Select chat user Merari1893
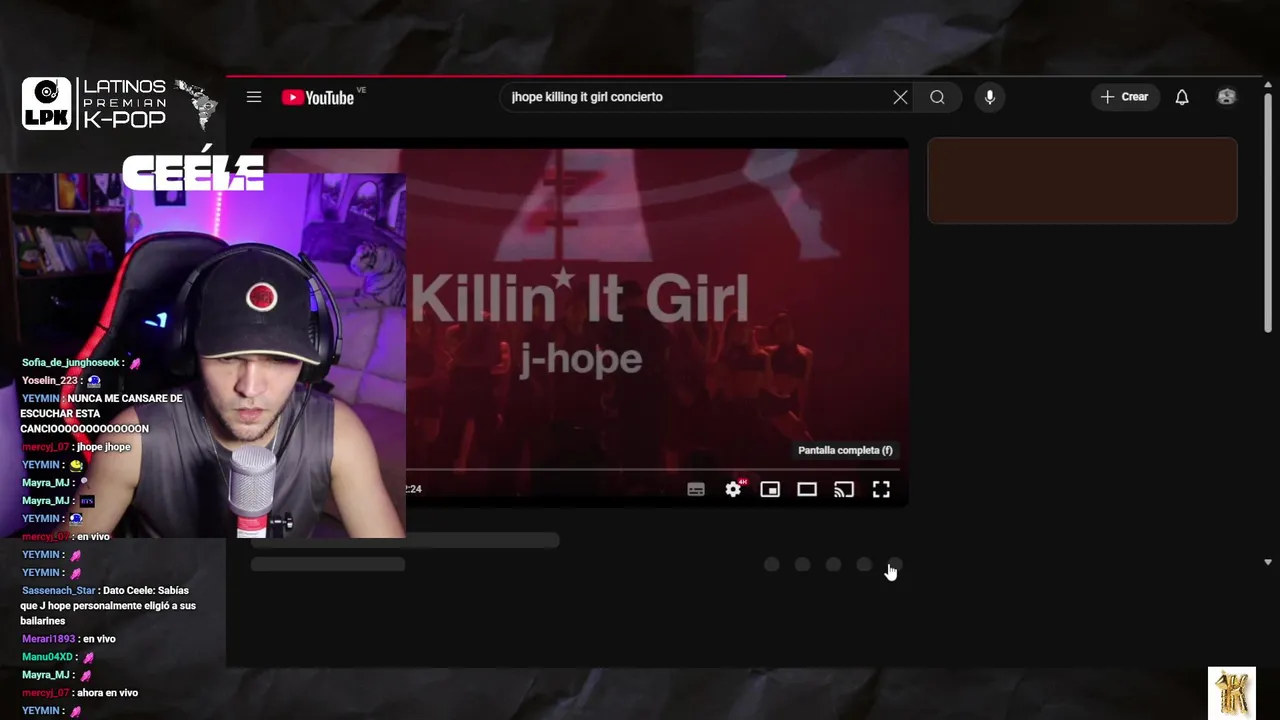 point(48,638)
